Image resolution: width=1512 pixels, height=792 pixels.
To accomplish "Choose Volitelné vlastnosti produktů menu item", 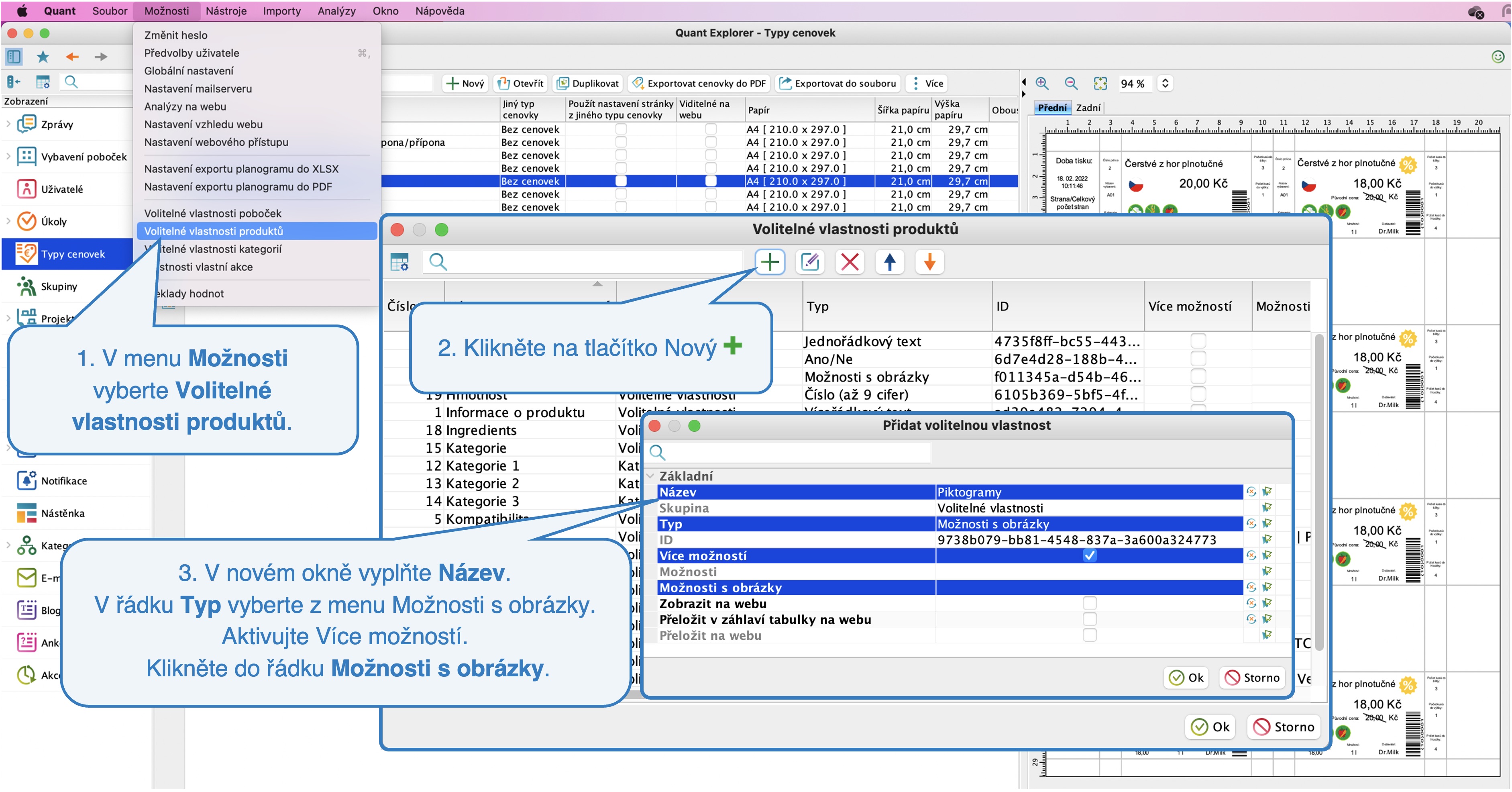I will tap(257, 231).
